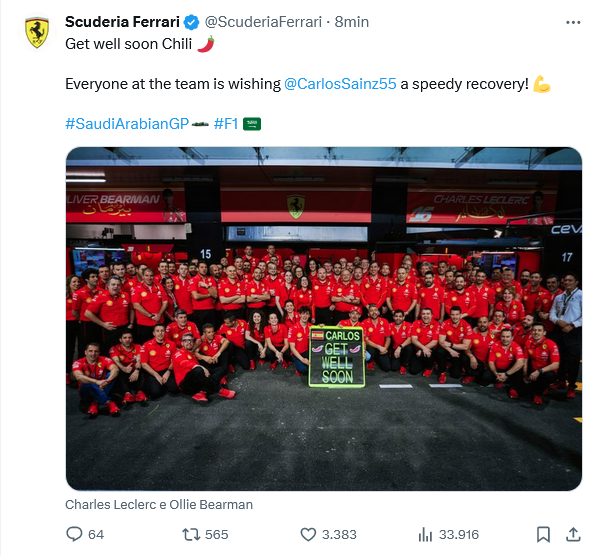View tweet analytics bar chart icon
This screenshot has height=556, width=598.
(x=425, y=534)
